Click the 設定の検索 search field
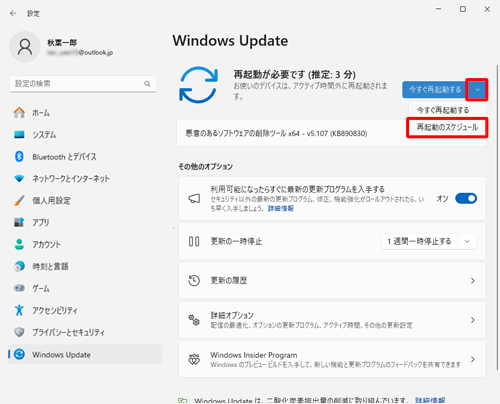This screenshot has width=500, height=404. (83, 84)
